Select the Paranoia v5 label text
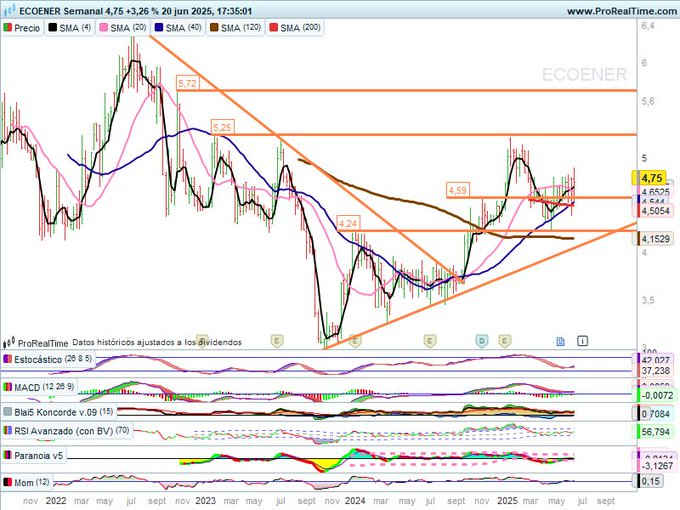Image resolution: width=680 pixels, height=510 pixels. tap(39, 455)
